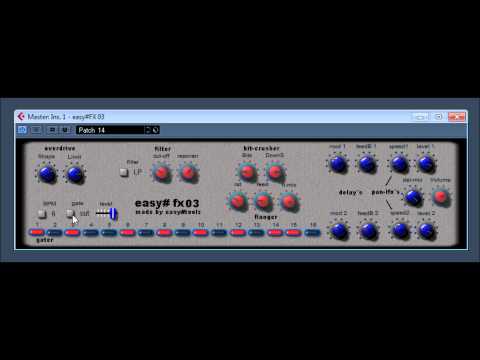
Task: Open the Patch 14 preset dropdown
Action: tap(110, 130)
